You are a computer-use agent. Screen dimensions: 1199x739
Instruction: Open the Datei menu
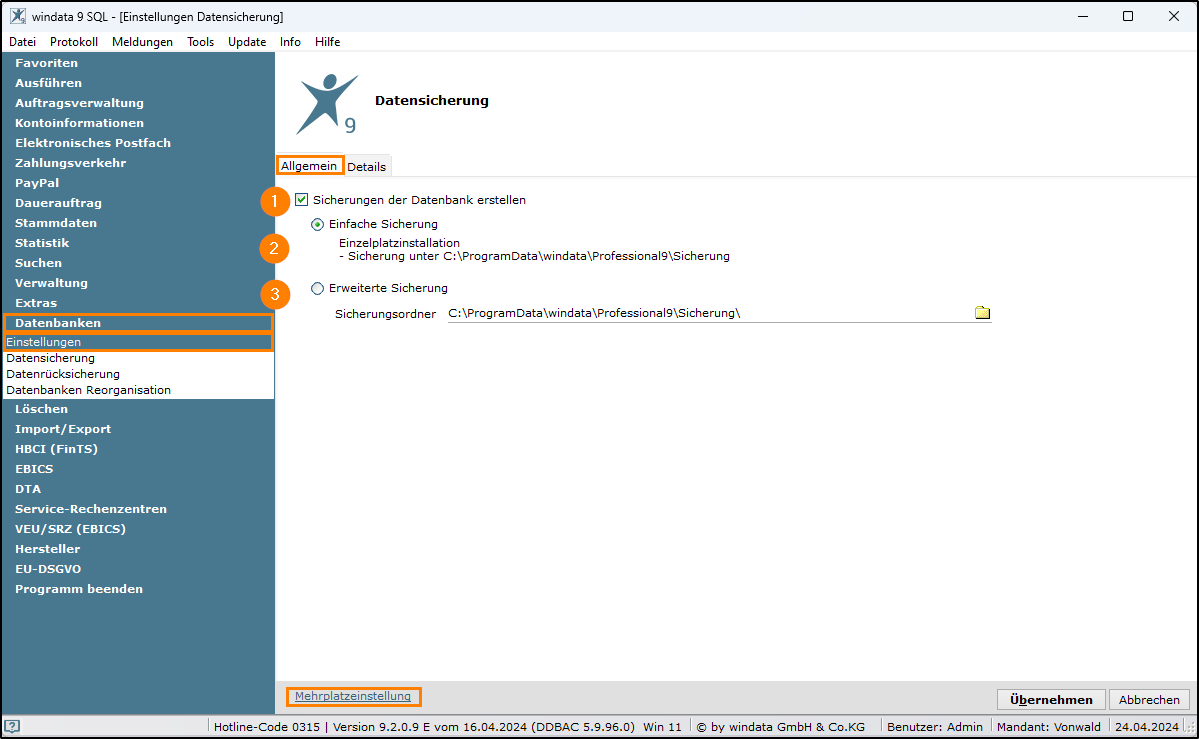coord(23,42)
